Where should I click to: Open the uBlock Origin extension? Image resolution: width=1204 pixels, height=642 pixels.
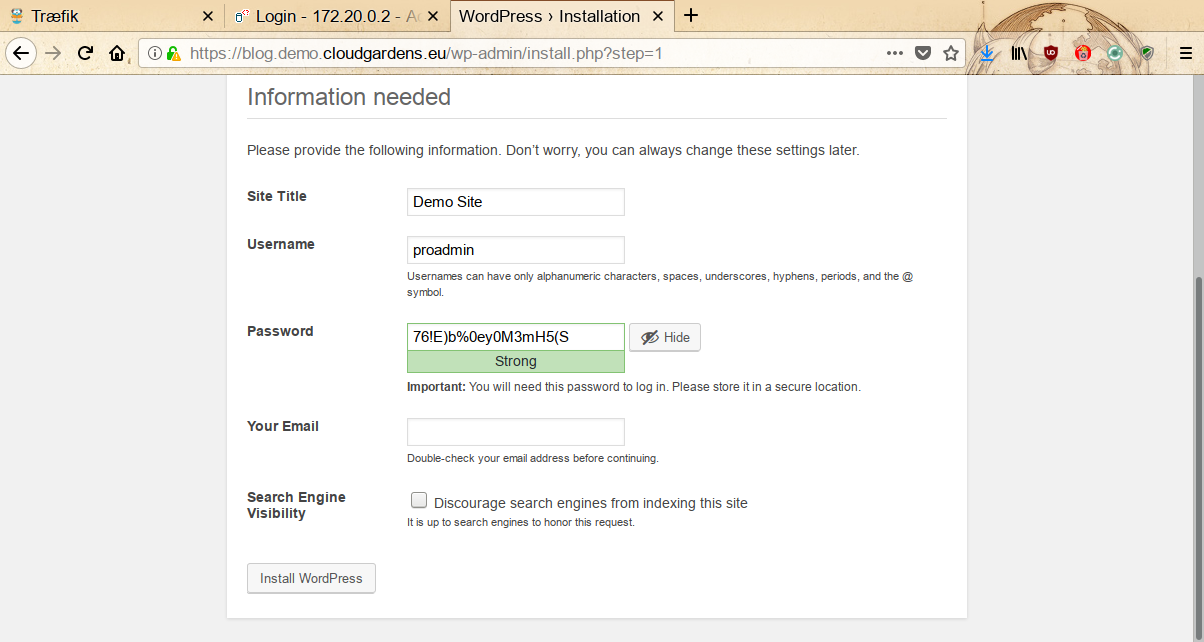[1051, 53]
